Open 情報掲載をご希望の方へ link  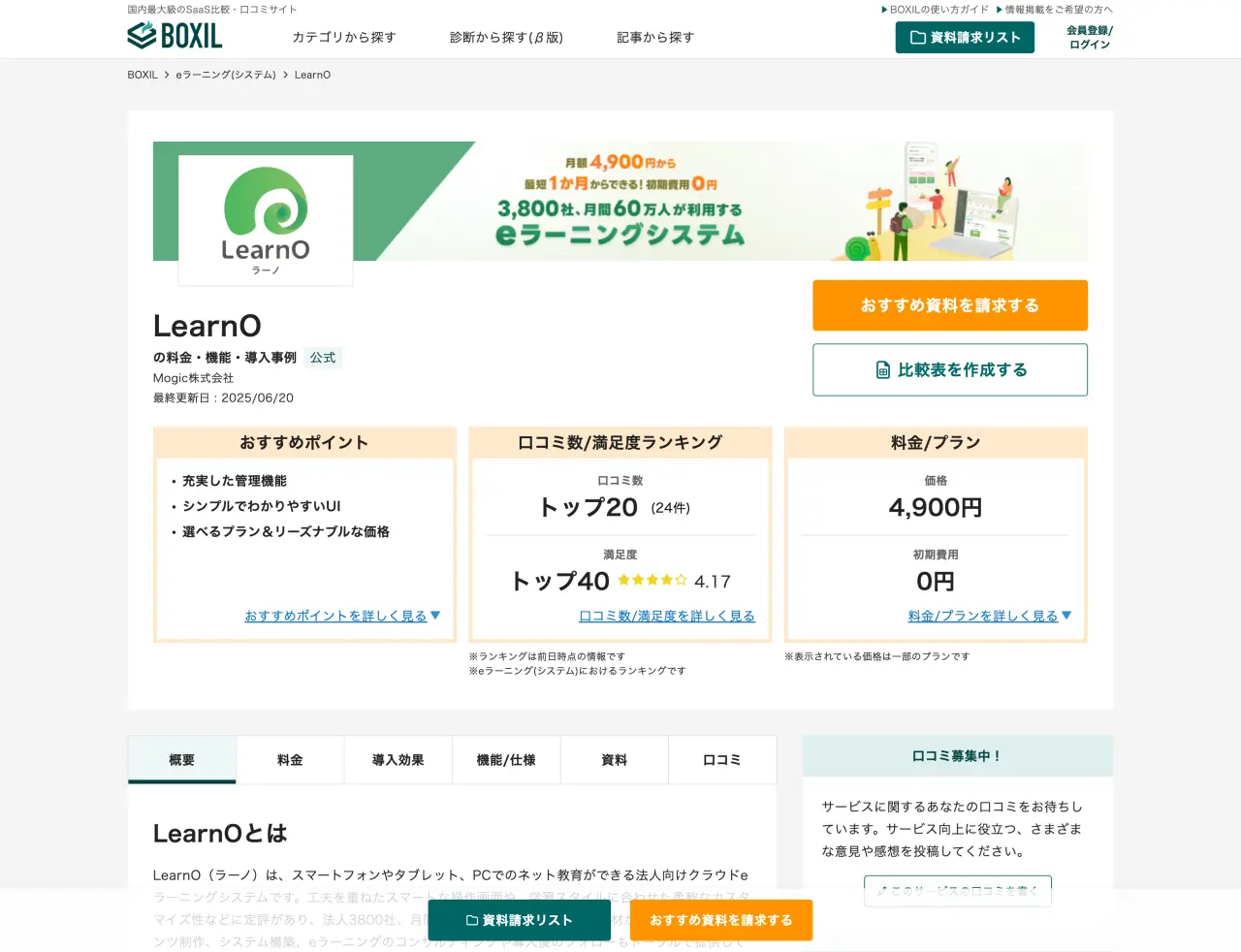click(x=1055, y=10)
